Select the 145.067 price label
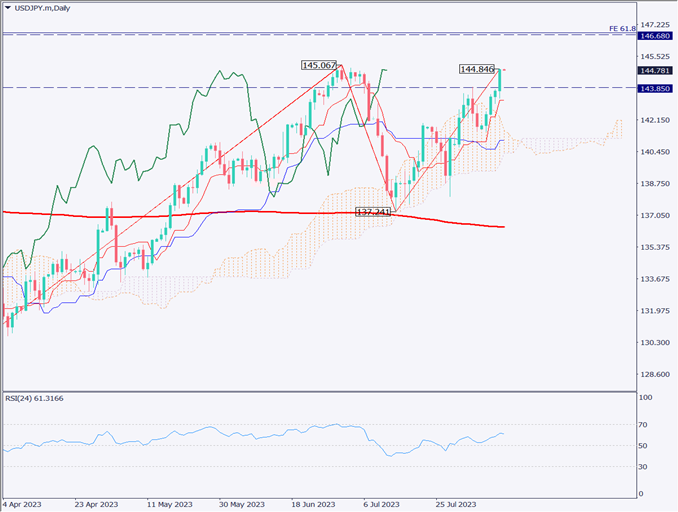The image size is (678, 512). [x=319, y=65]
